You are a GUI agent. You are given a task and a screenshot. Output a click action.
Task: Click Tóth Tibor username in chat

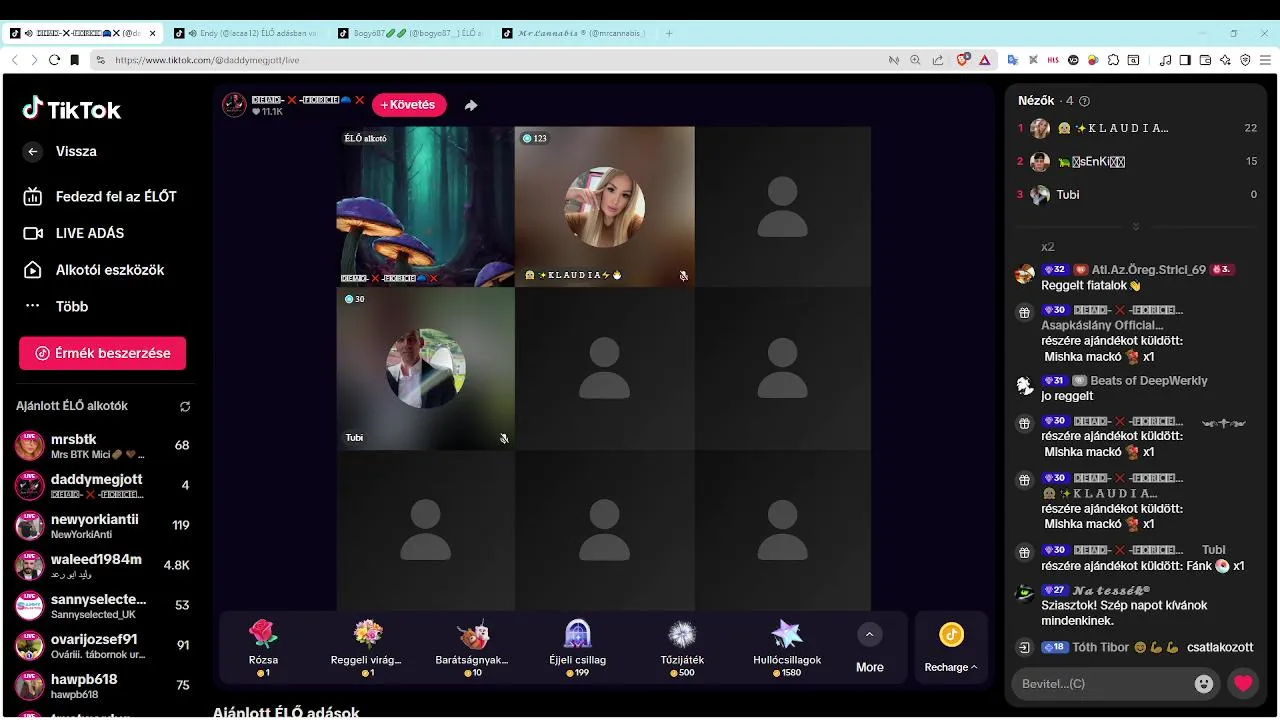tap(1100, 648)
